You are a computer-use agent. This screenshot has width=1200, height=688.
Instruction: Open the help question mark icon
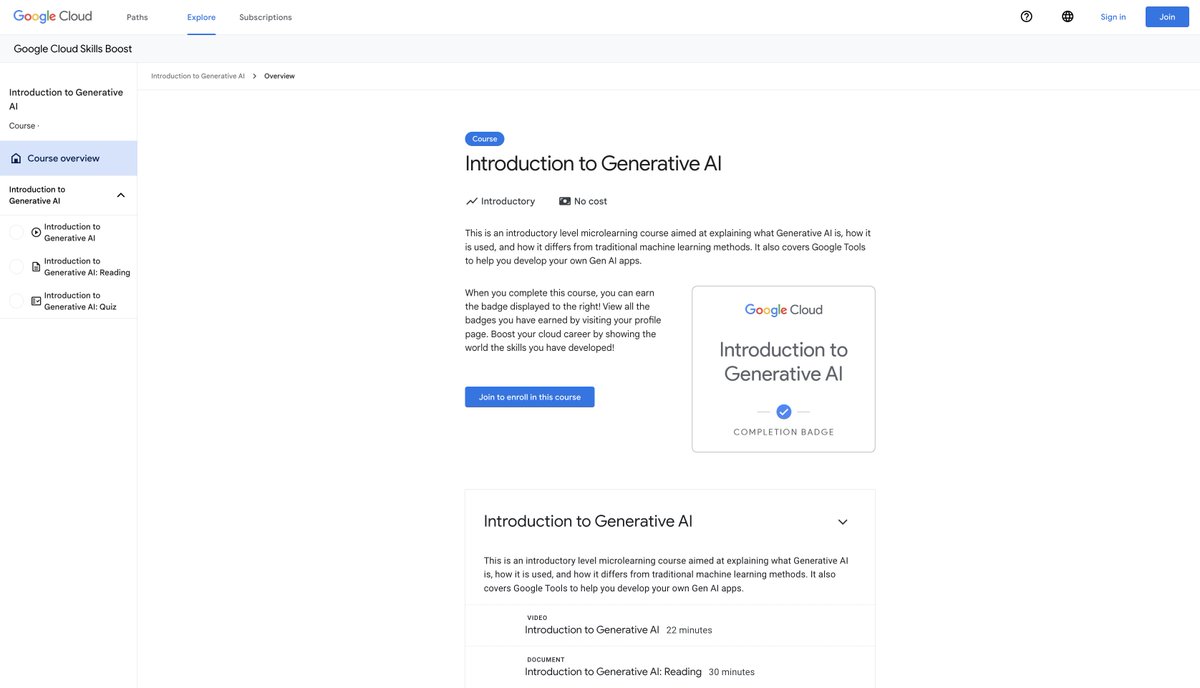(x=1026, y=17)
